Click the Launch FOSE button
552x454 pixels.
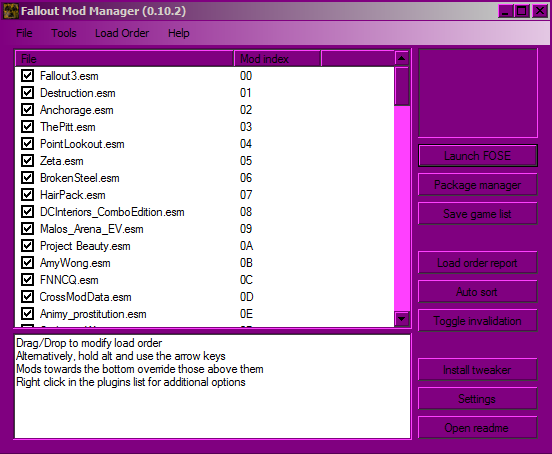coord(478,156)
